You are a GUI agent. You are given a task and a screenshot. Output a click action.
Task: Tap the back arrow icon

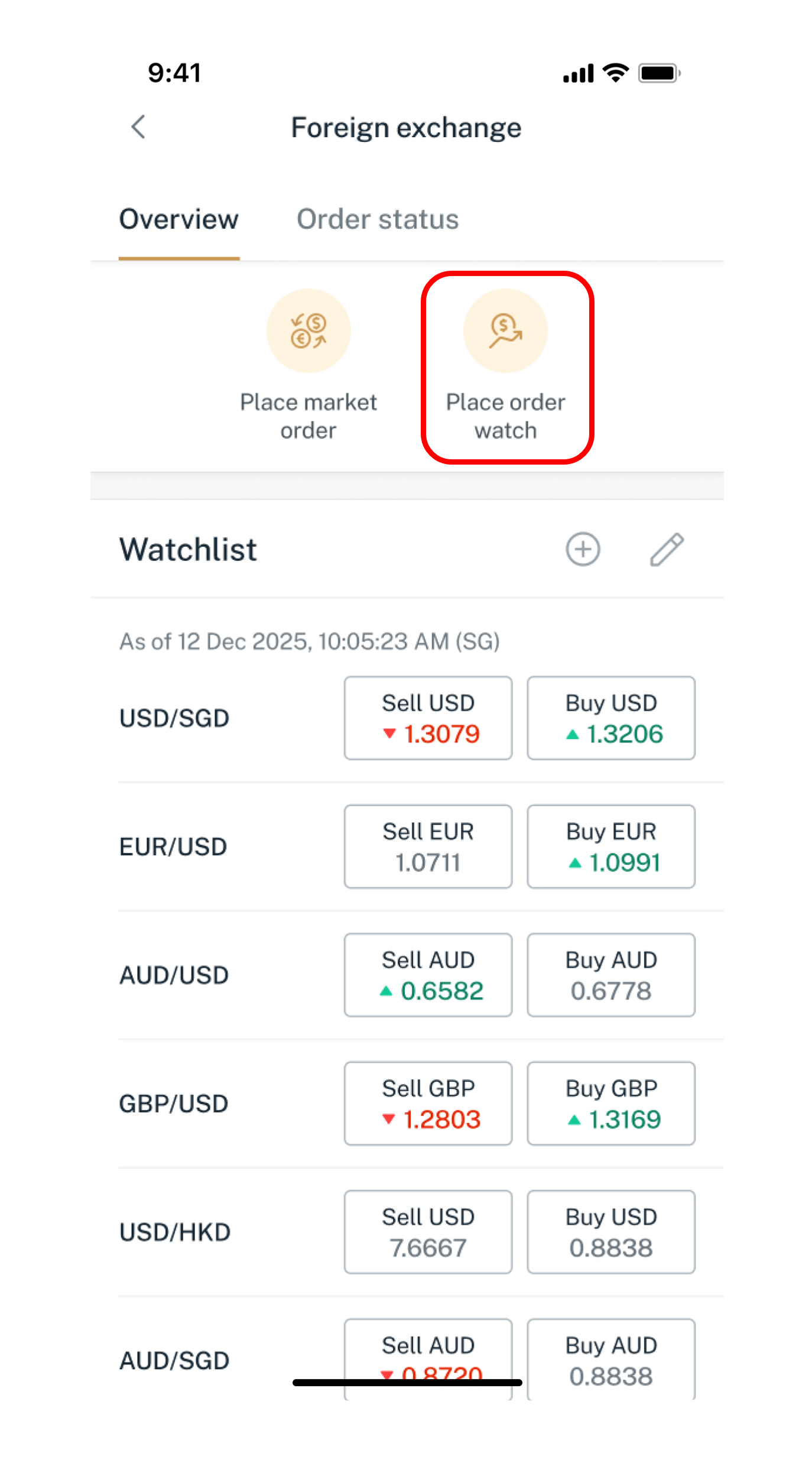(x=138, y=126)
